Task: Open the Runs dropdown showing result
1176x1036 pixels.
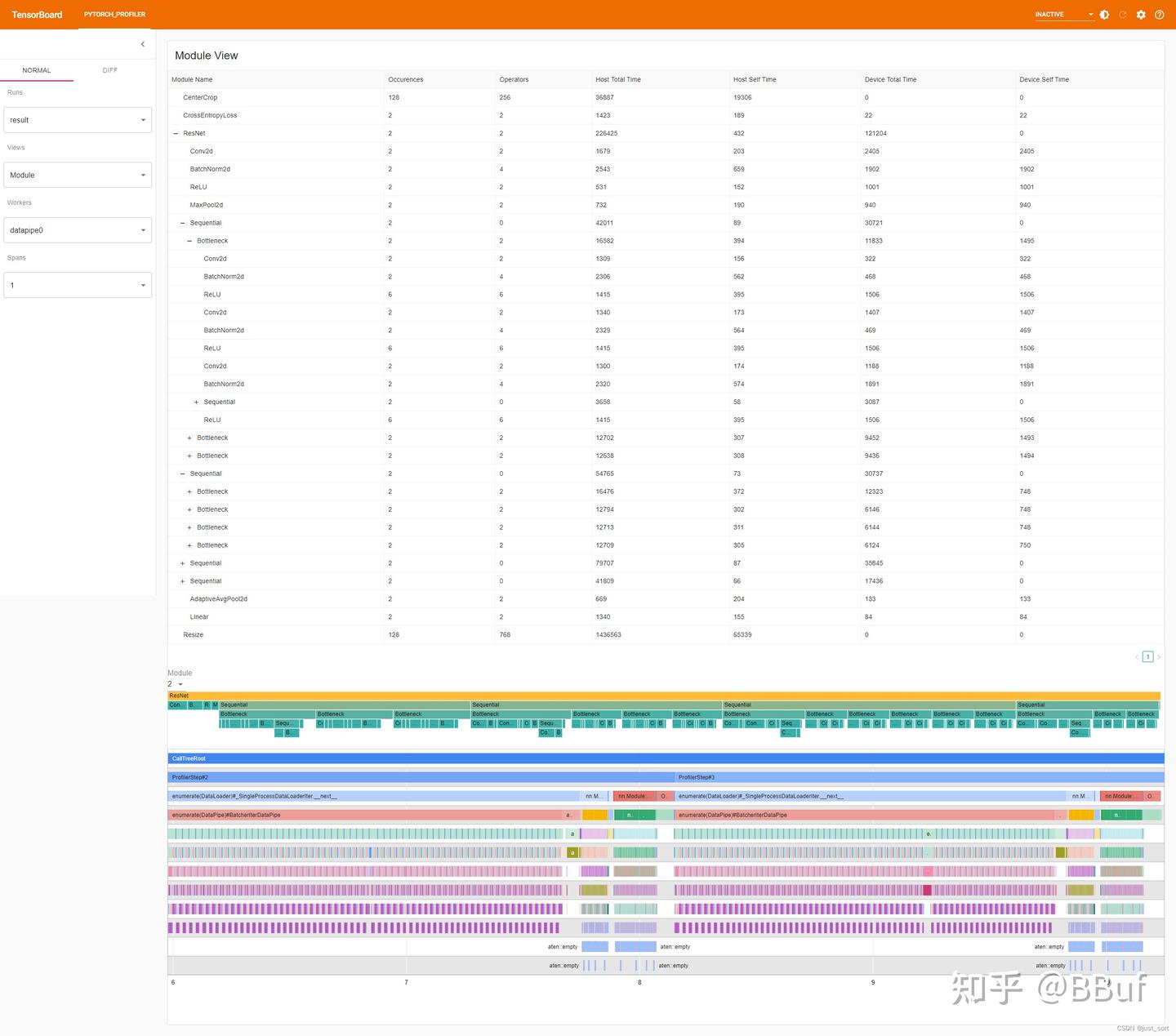Action: [x=77, y=119]
